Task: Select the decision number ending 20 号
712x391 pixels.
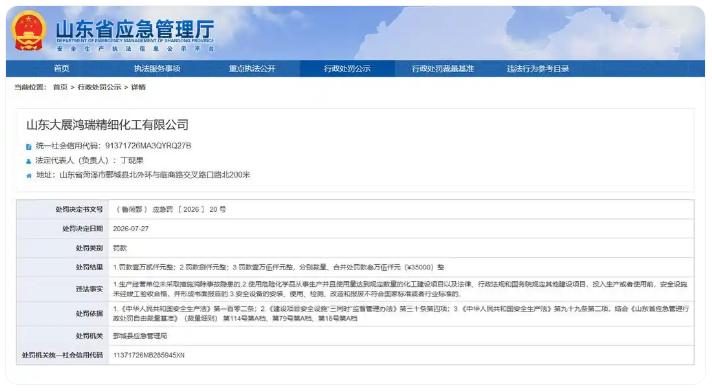Action: pyautogui.click(x=169, y=209)
